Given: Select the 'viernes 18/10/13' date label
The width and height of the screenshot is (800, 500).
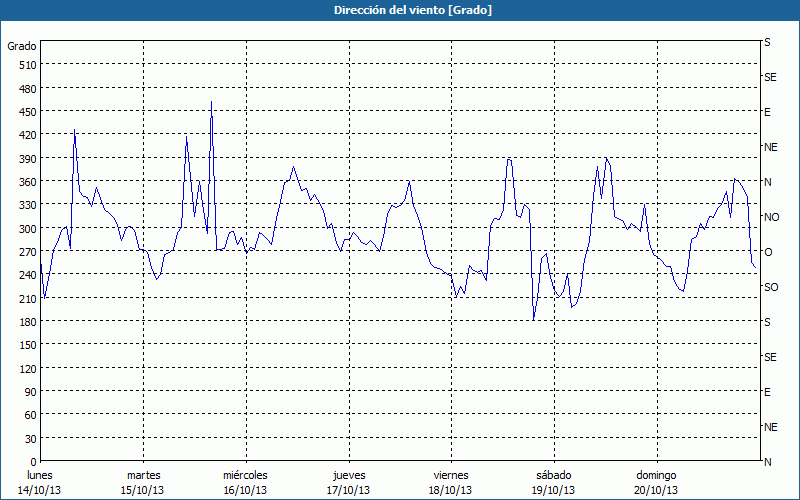Looking at the screenshot, I should (x=451, y=483).
